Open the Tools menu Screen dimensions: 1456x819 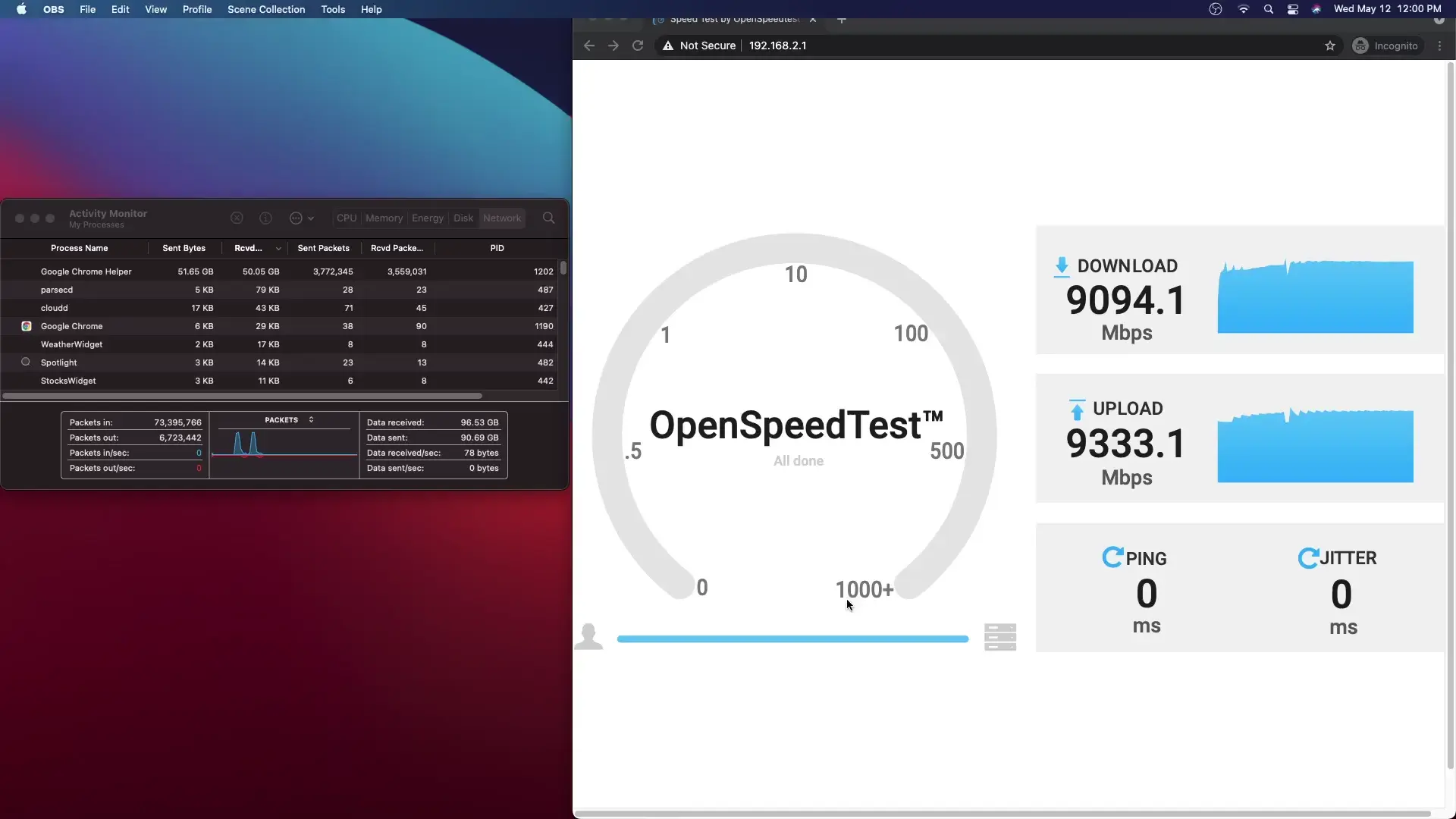pos(333,9)
